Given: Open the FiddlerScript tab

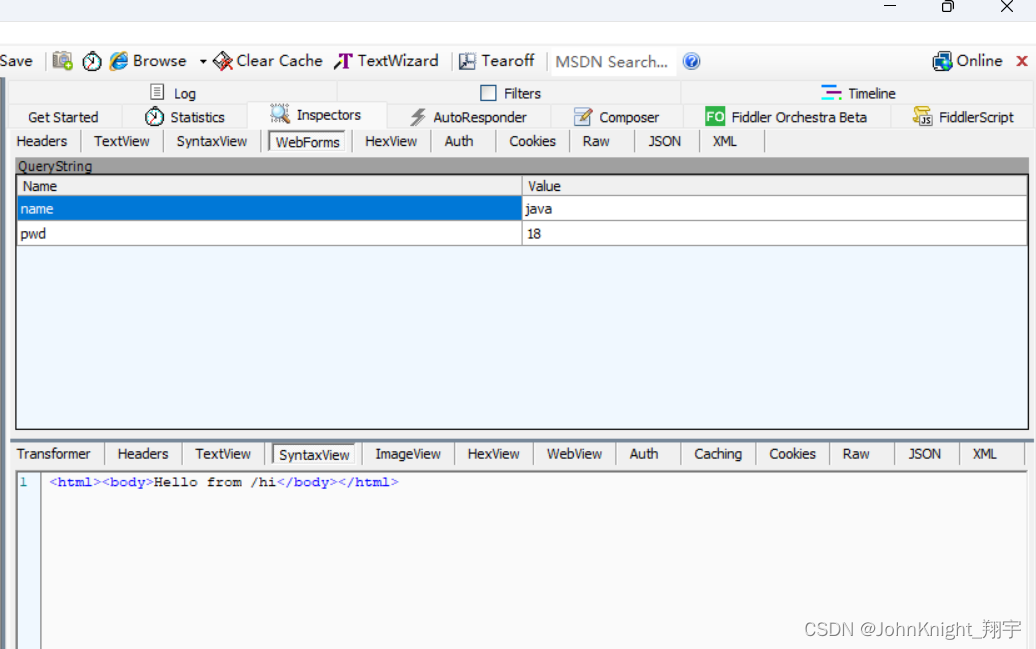Looking at the screenshot, I should (963, 117).
